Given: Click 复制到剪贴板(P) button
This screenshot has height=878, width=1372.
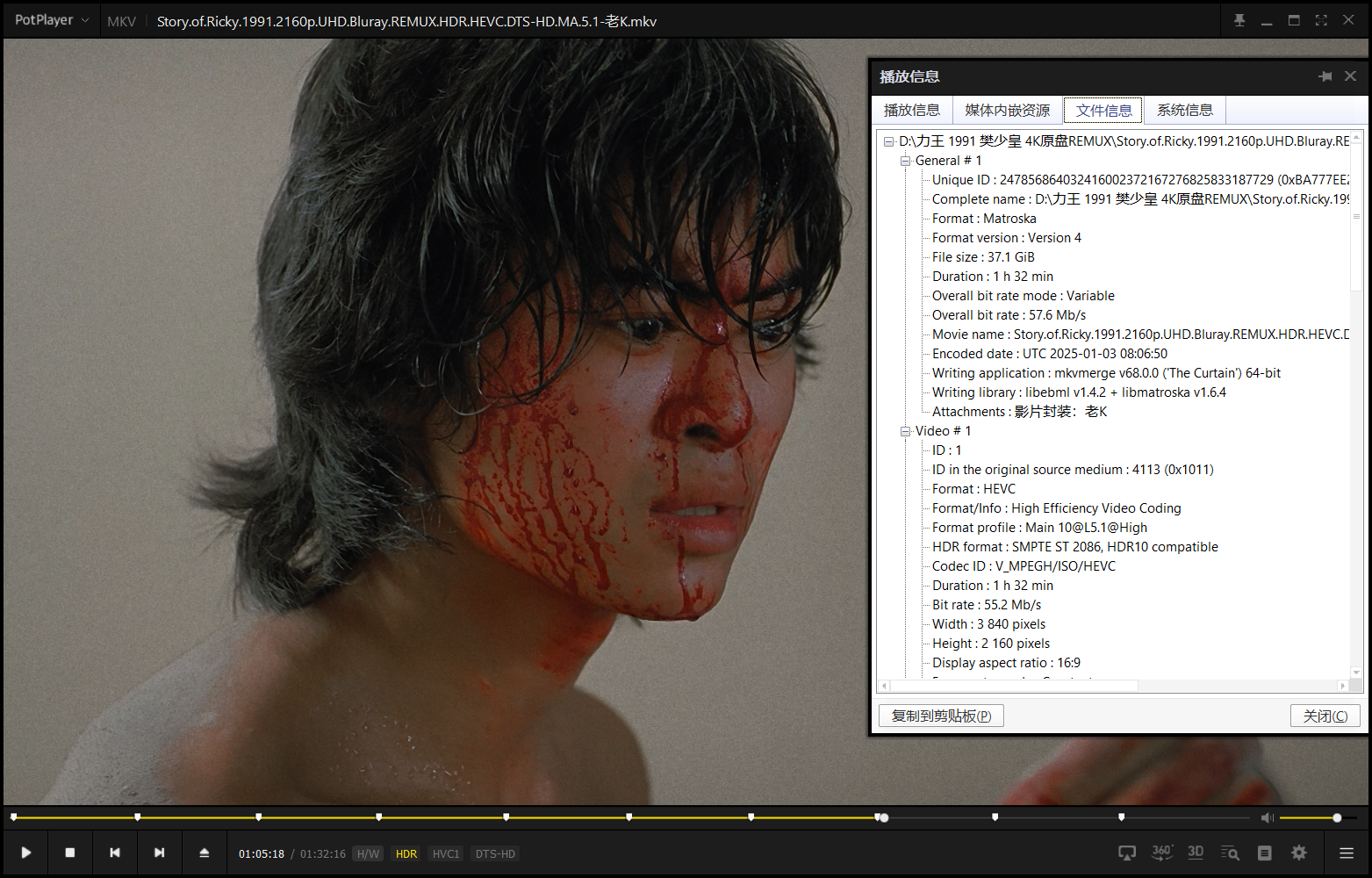Looking at the screenshot, I should tap(941, 716).
